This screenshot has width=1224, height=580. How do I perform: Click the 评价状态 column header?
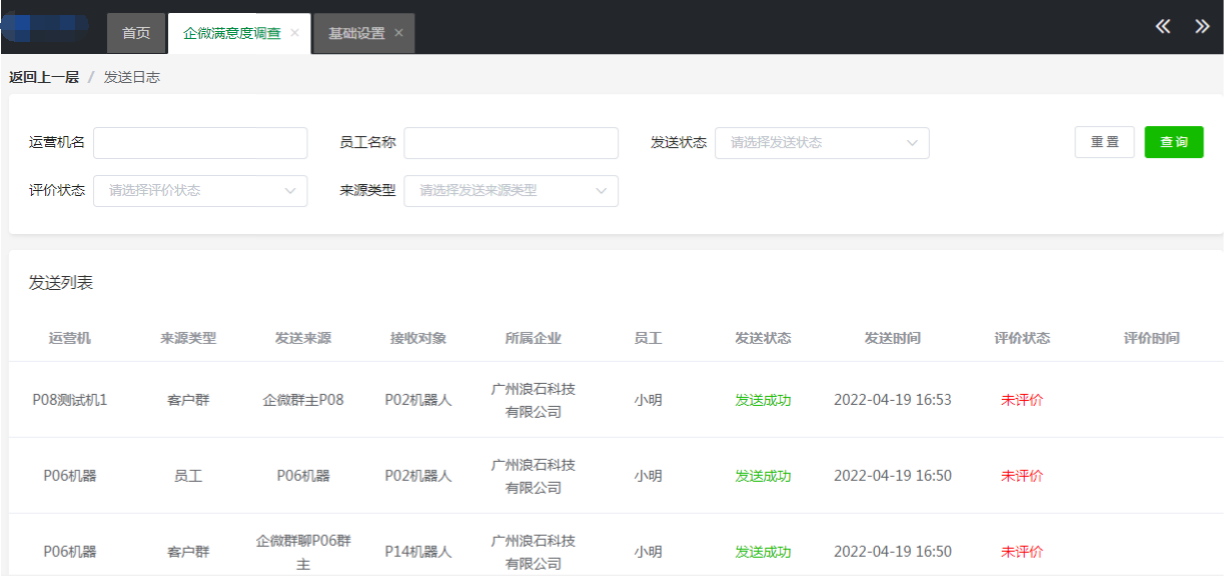click(x=1022, y=338)
